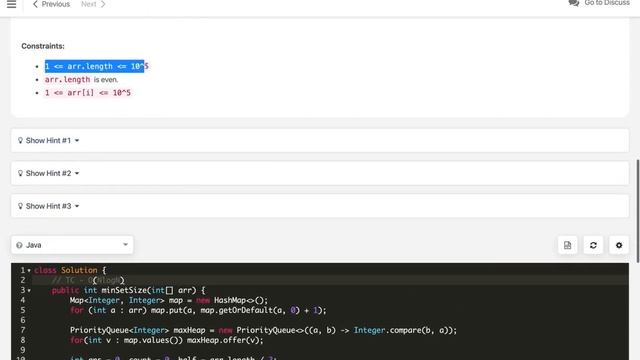
Task: Open the Go to Discuss link
Action: pyautogui.click(x=607, y=3)
